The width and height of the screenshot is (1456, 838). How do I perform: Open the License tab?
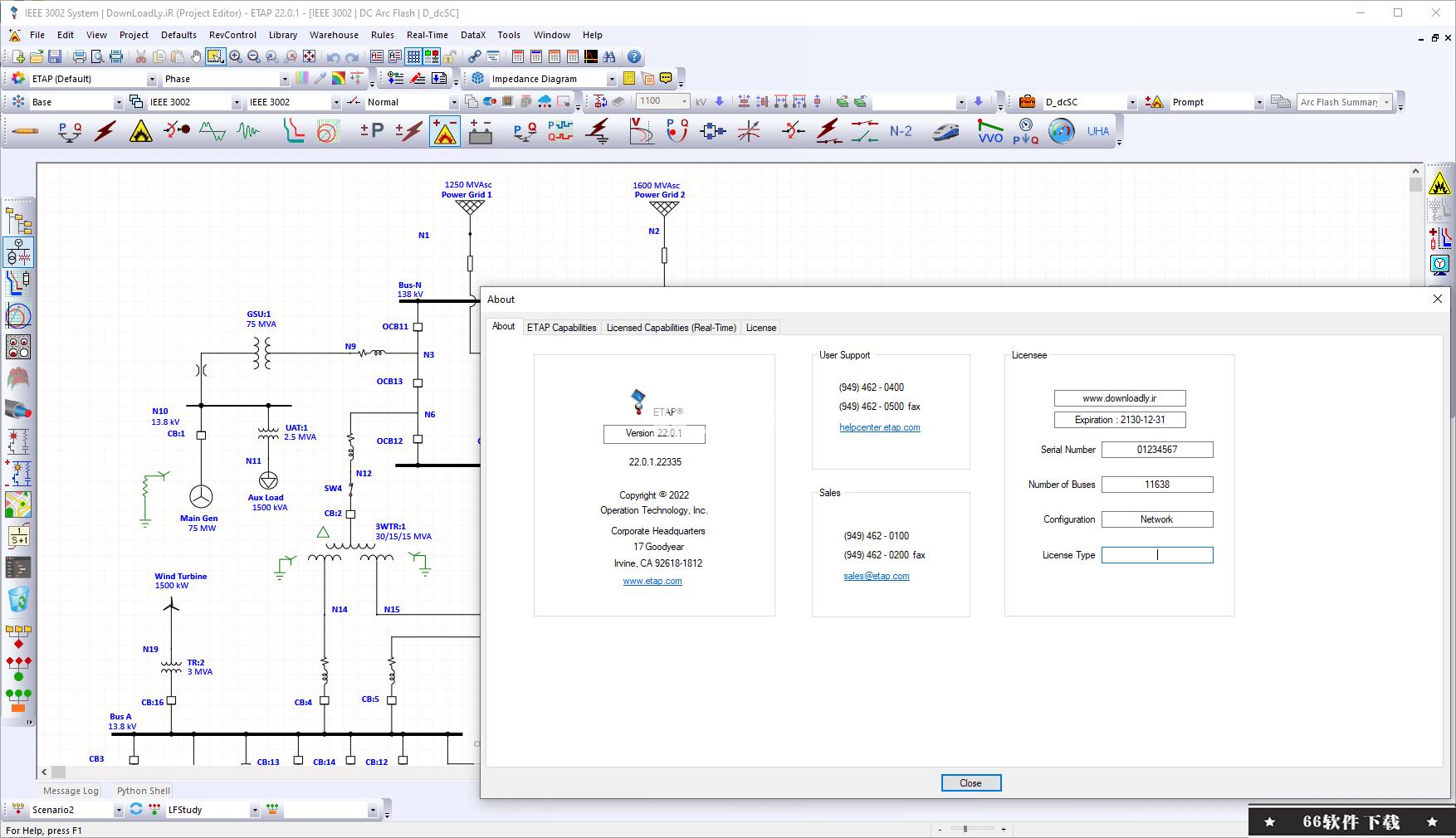[761, 328]
